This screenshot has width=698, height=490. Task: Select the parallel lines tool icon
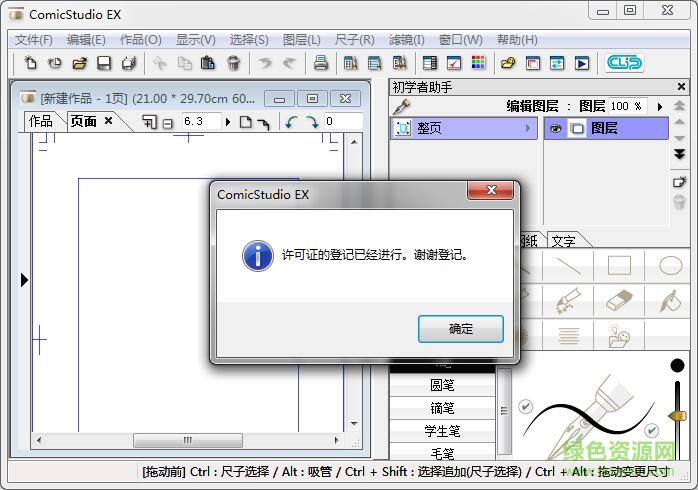pos(568,335)
